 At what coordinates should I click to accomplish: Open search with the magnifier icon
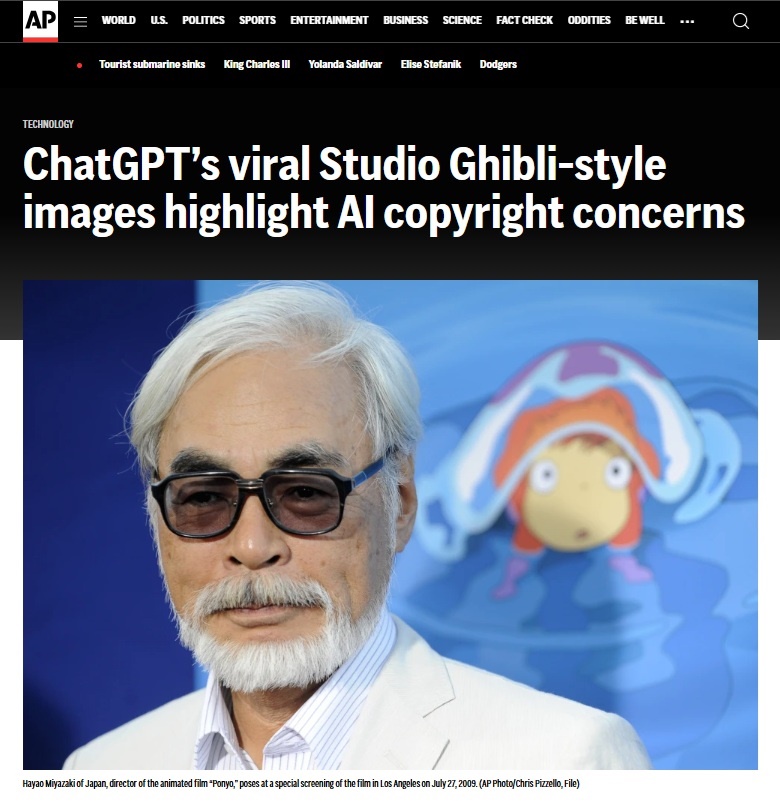point(741,21)
